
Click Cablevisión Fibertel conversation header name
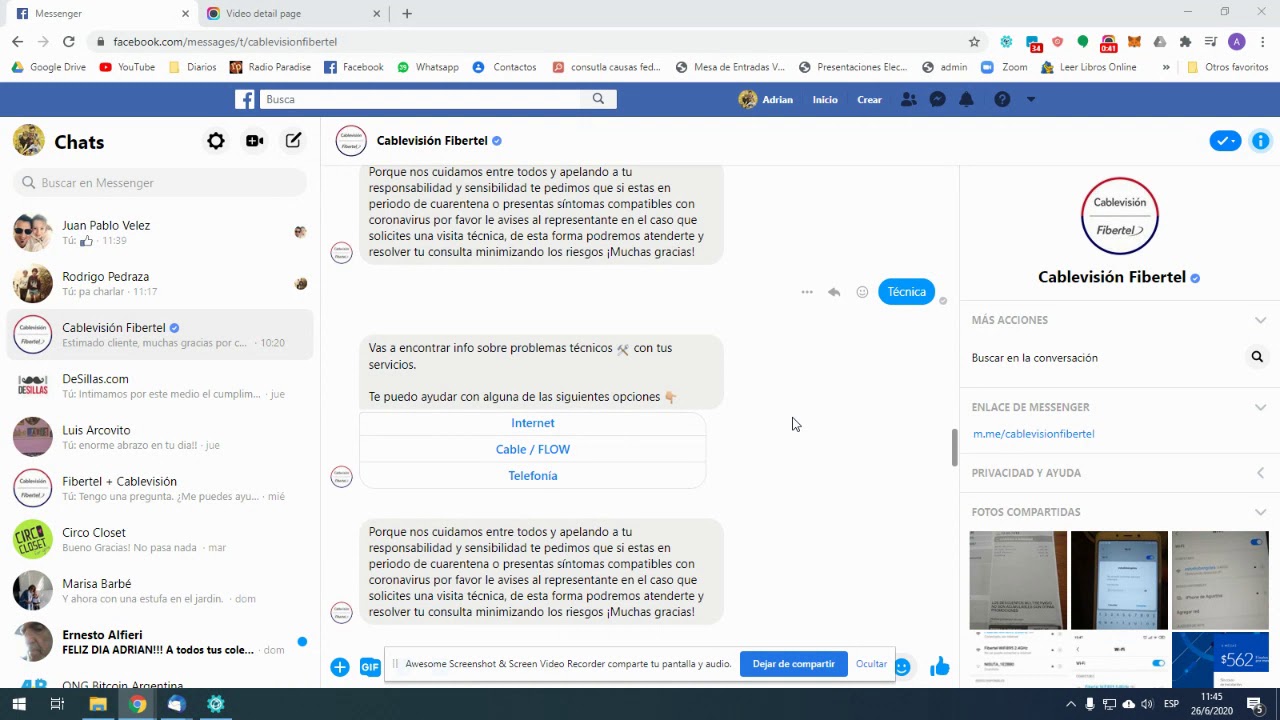coord(432,141)
